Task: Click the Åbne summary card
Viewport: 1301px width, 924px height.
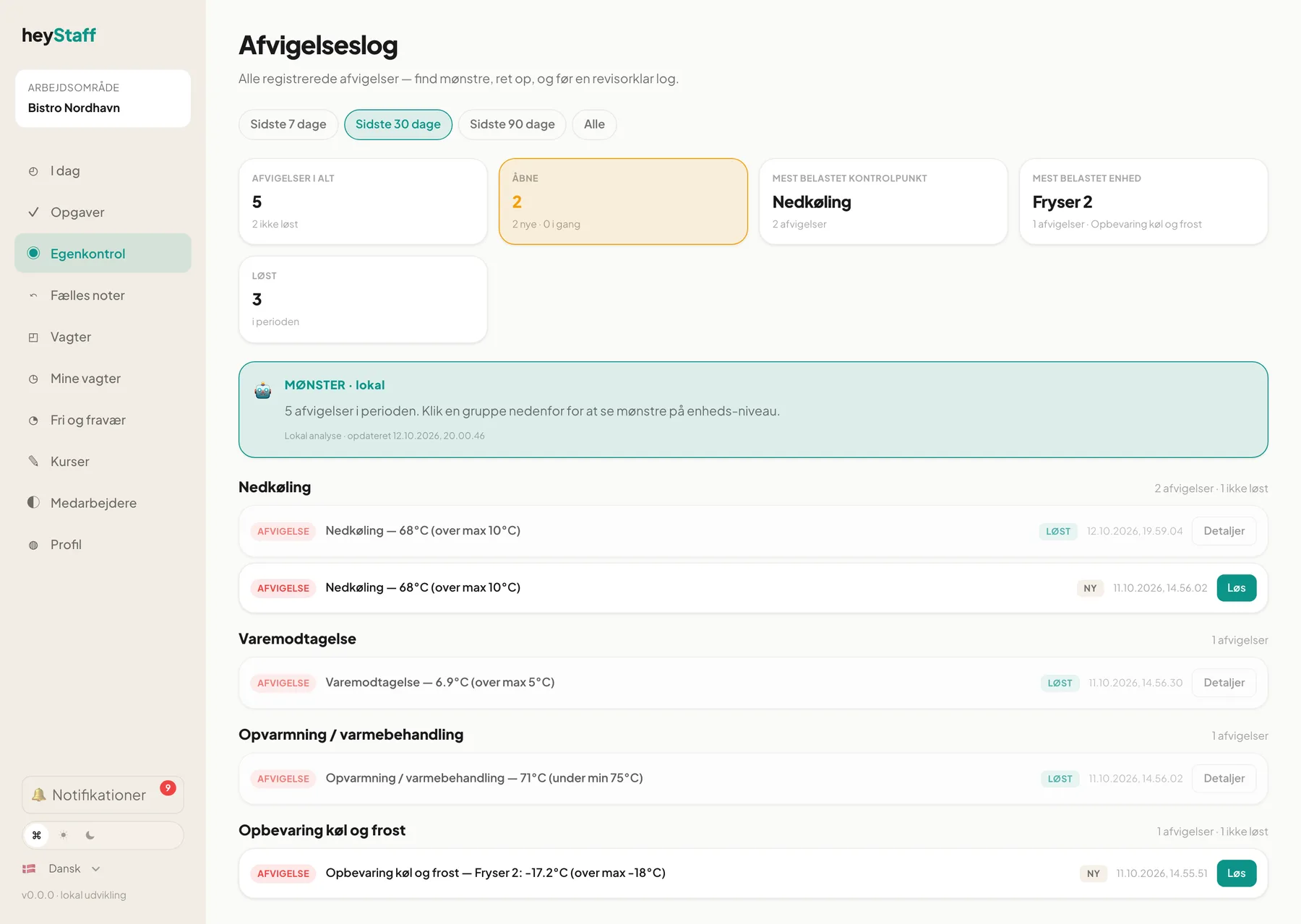Action: tap(623, 202)
